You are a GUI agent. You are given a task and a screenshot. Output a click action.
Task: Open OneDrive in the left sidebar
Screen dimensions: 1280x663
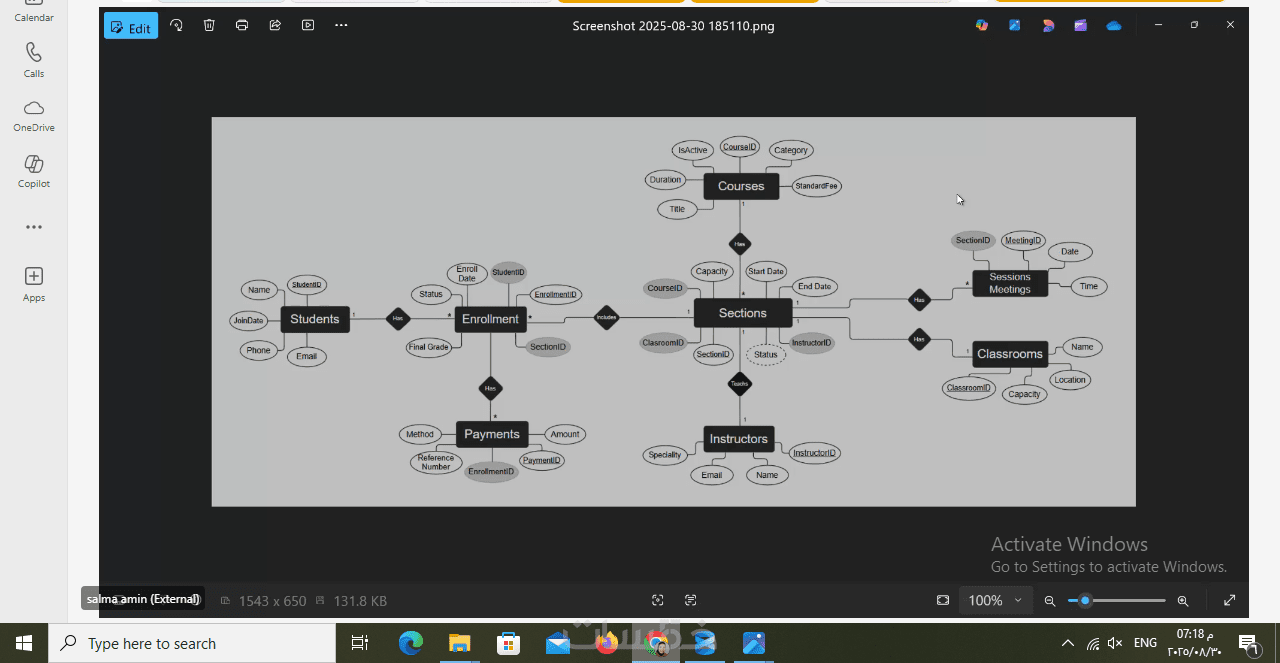(34, 116)
